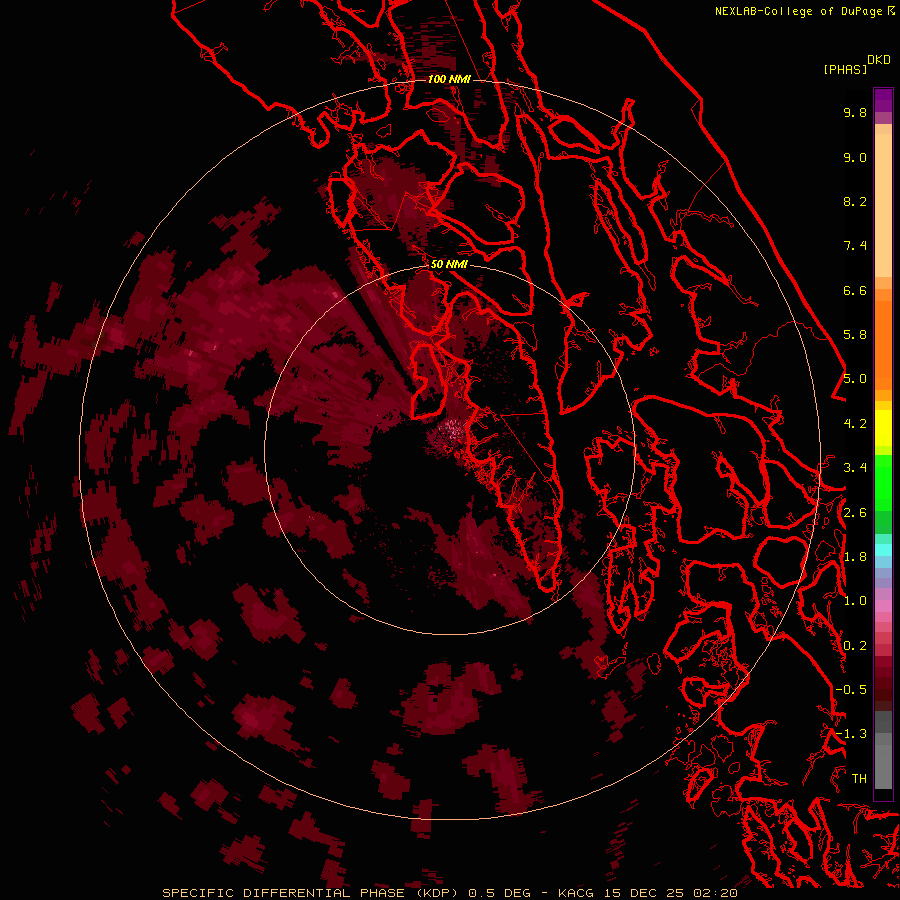Select the TH threshold label
The image size is (900, 900).
pos(859,778)
